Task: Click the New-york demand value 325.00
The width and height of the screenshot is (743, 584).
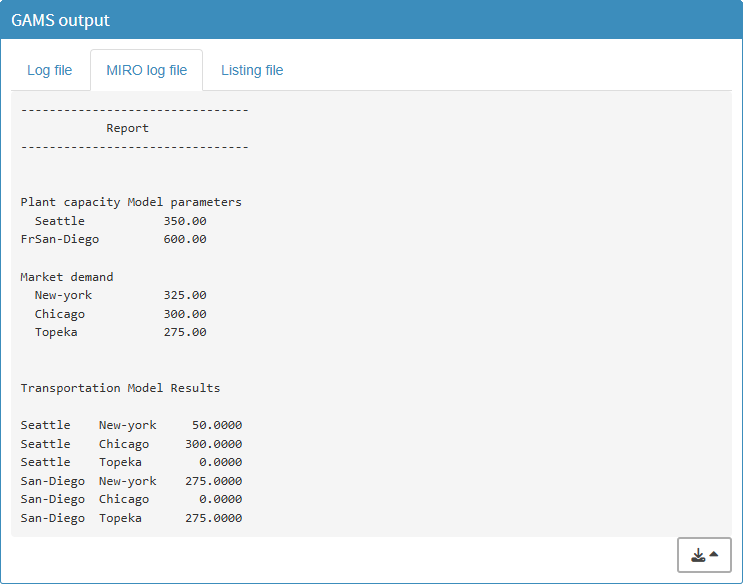Action: [185, 295]
